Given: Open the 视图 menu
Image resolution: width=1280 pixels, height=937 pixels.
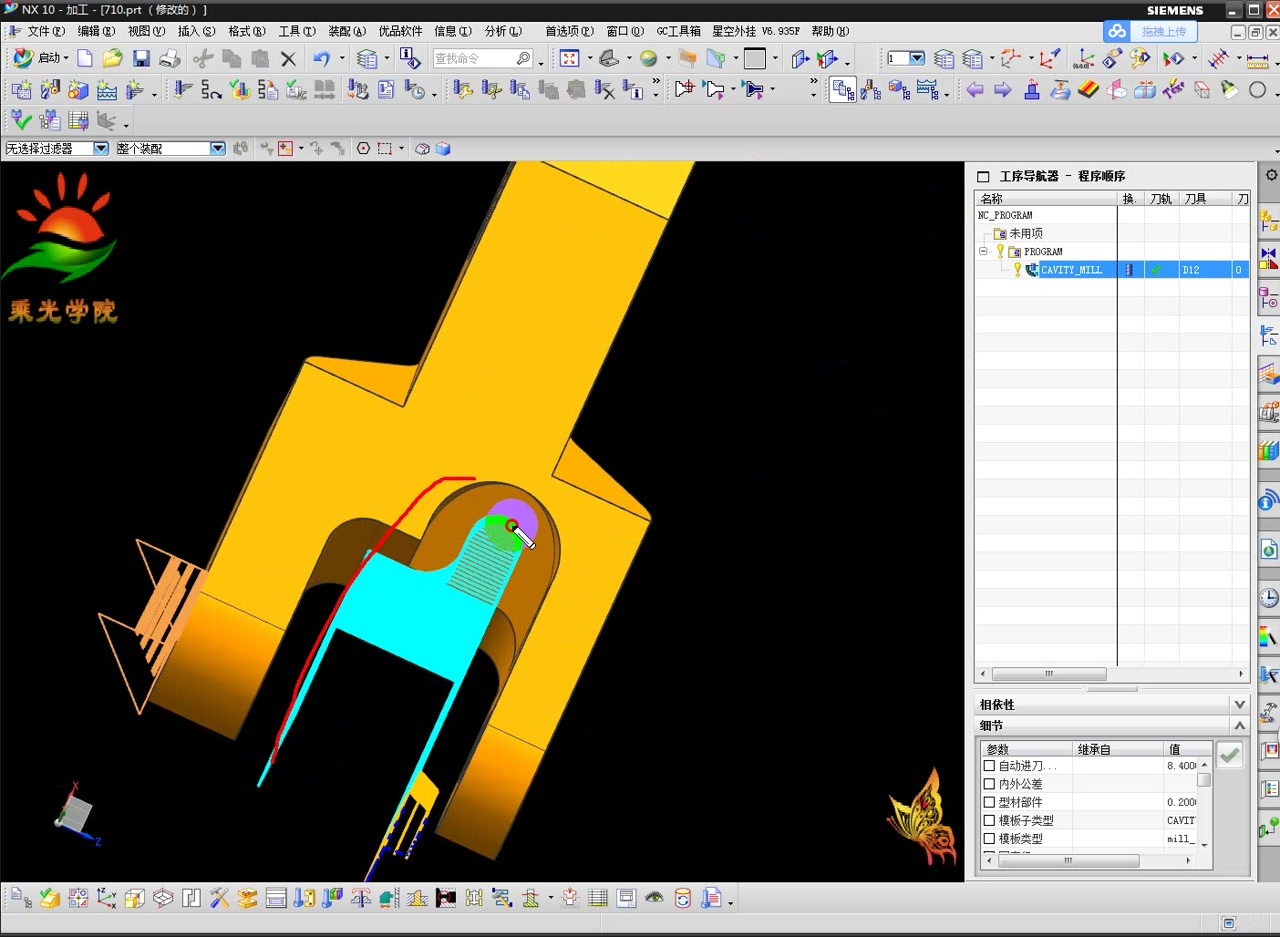Looking at the screenshot, I should [146, 31].
